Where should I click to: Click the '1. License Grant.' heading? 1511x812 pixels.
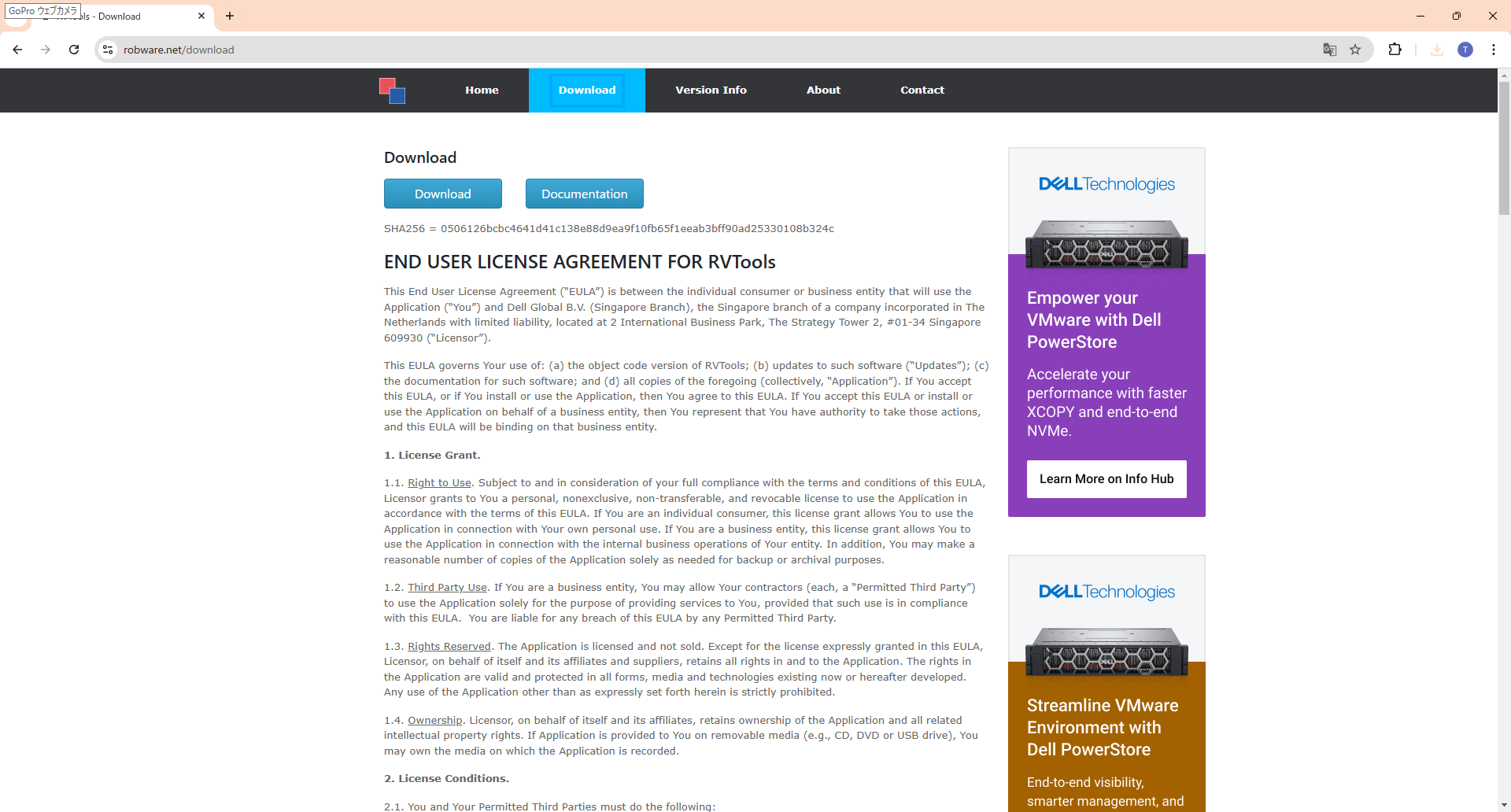coord(432,456)
